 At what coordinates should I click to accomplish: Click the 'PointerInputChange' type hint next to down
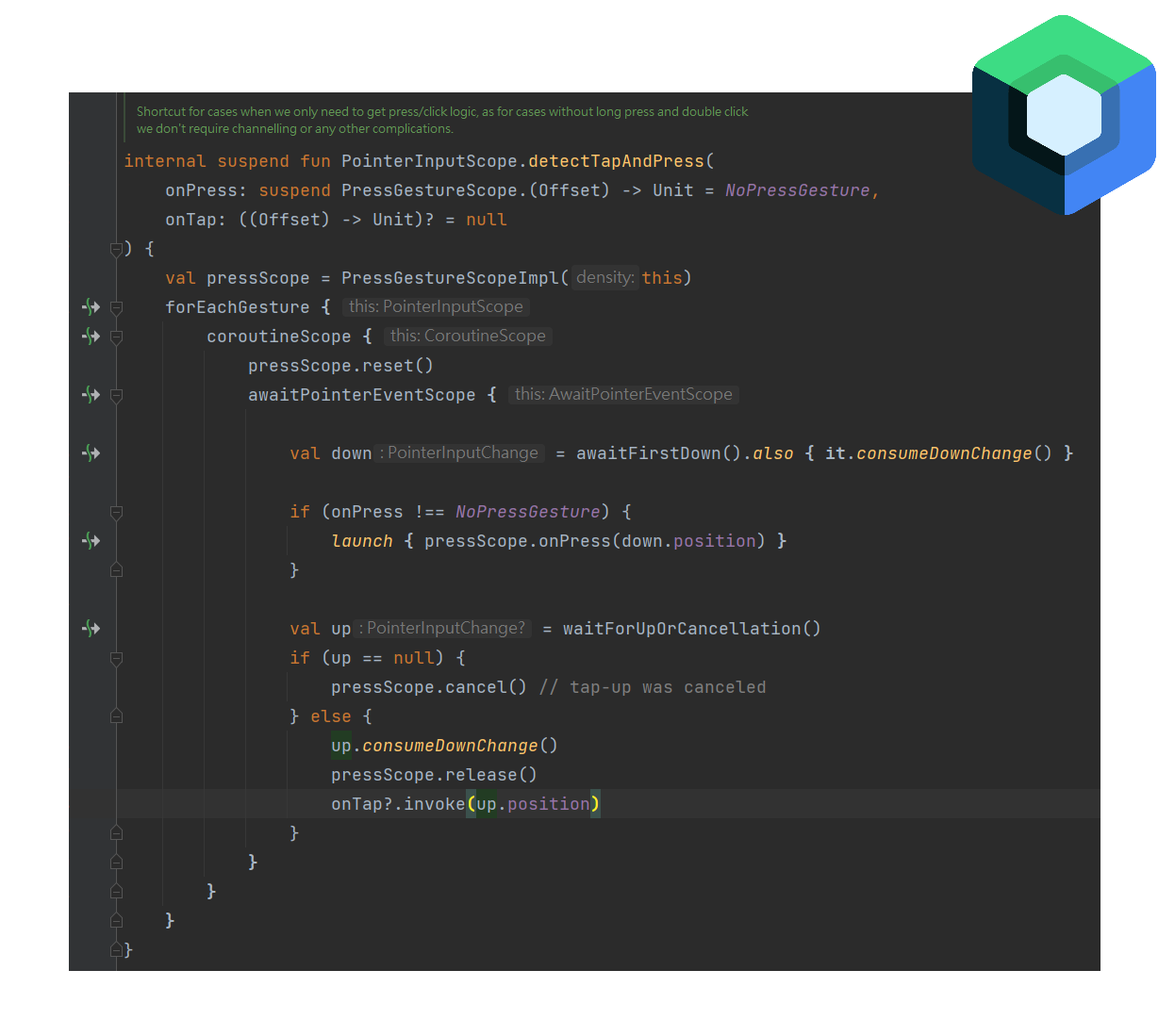[460, 452]
